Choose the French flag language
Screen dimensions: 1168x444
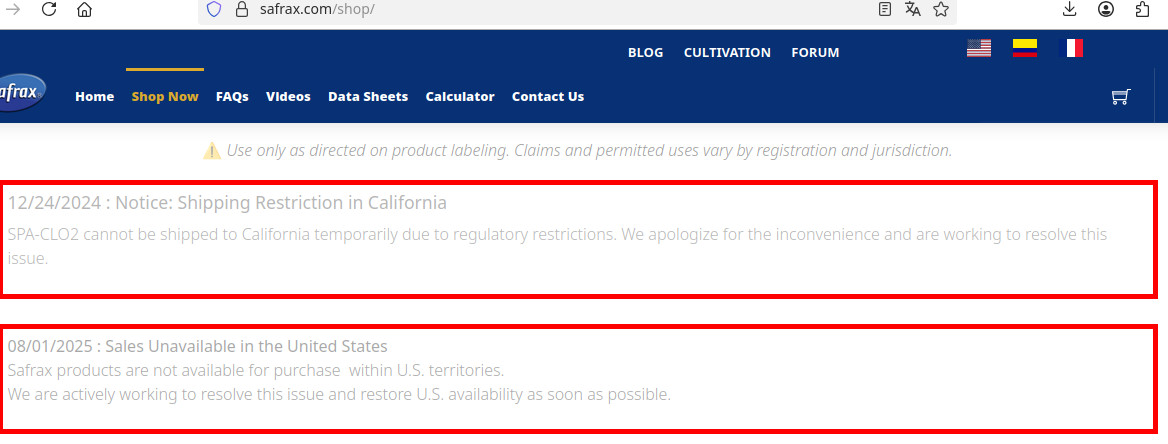pos(1070,48)
